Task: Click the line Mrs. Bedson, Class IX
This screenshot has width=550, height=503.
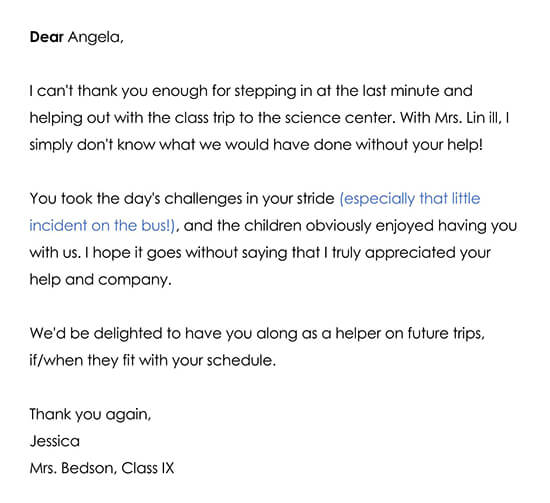Action: pos(102,468)
